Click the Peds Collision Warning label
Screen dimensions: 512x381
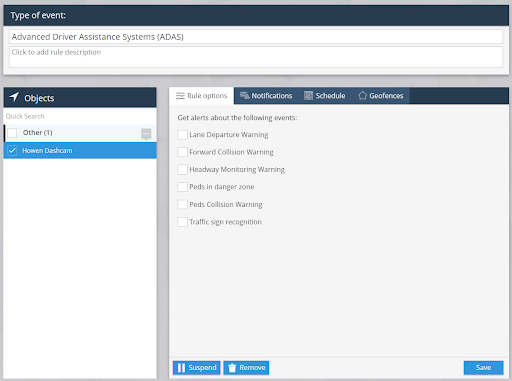[226, 204]
